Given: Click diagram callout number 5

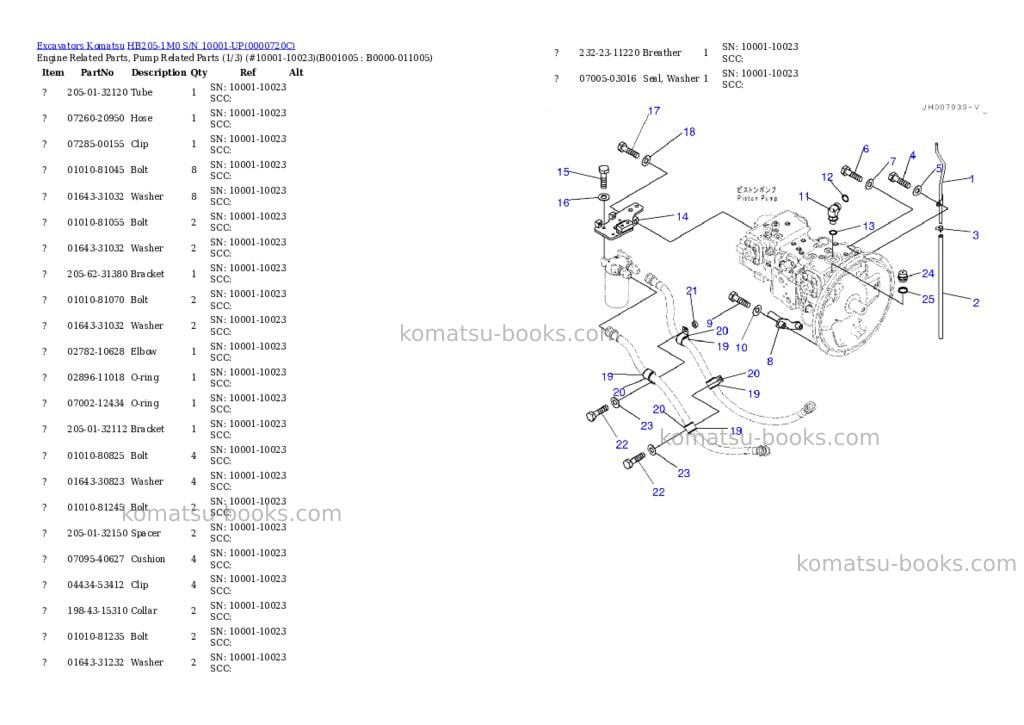Looking at the screenshot, I should pyautogui.click(x=939, y=169).
